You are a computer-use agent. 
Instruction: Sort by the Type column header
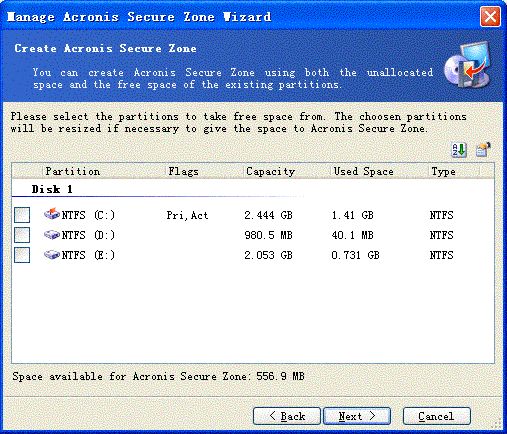[454, 171]
